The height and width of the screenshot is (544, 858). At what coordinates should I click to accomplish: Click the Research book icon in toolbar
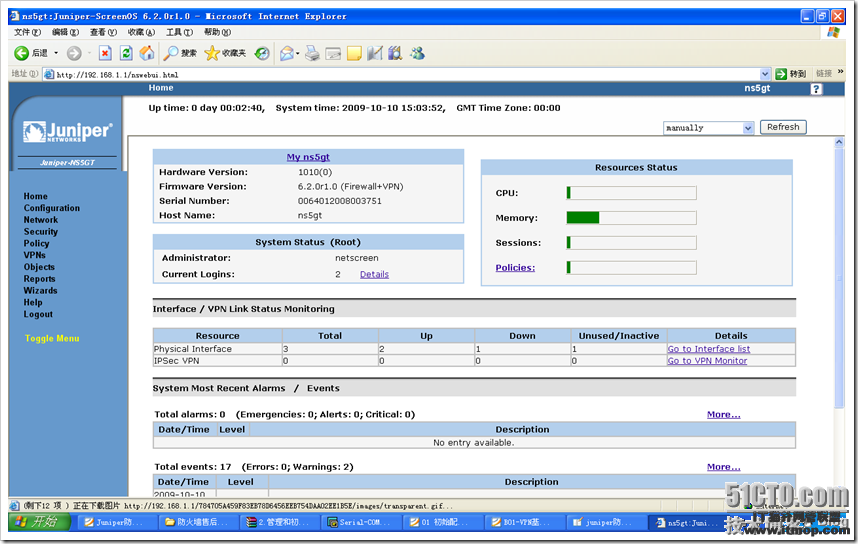pyautogui.click(x=395, y=53)
